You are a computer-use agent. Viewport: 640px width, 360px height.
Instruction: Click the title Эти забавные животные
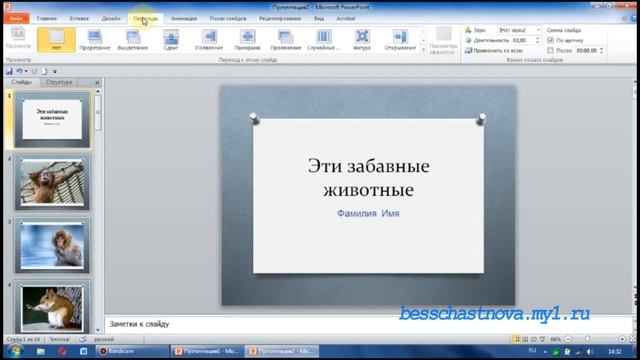pyautogui.click(x=369, y=178)
